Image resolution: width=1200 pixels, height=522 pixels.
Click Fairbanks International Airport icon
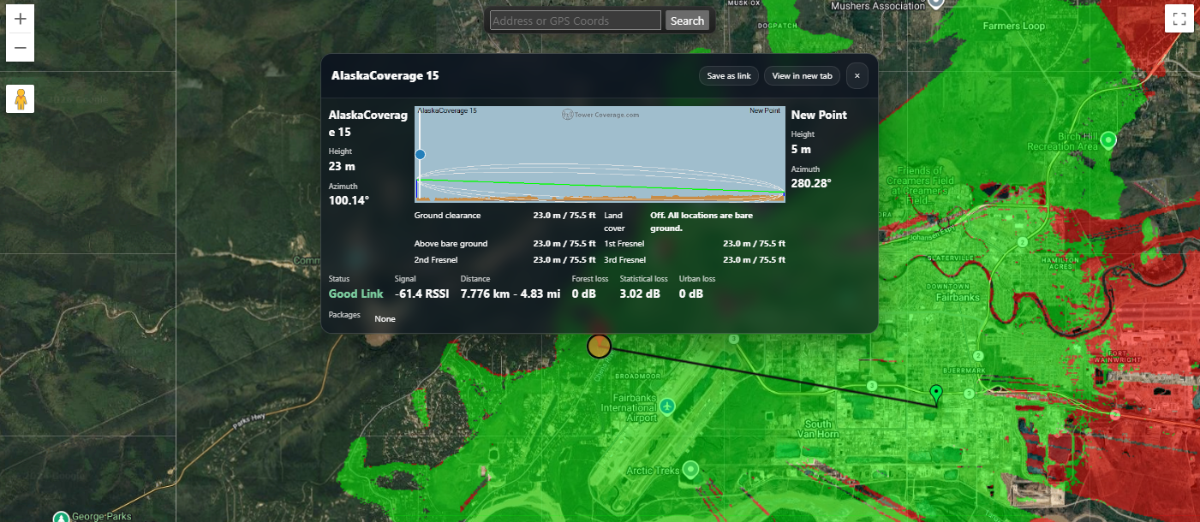[x=668, y=406]
